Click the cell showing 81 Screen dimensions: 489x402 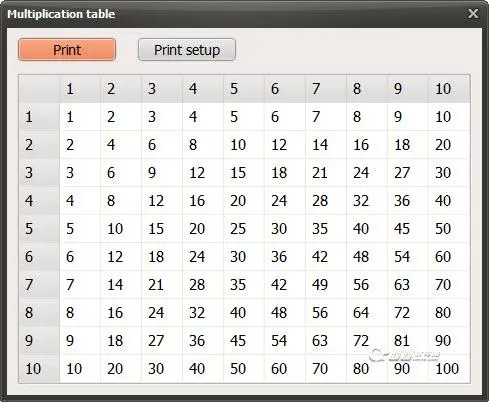click(408, 341)
